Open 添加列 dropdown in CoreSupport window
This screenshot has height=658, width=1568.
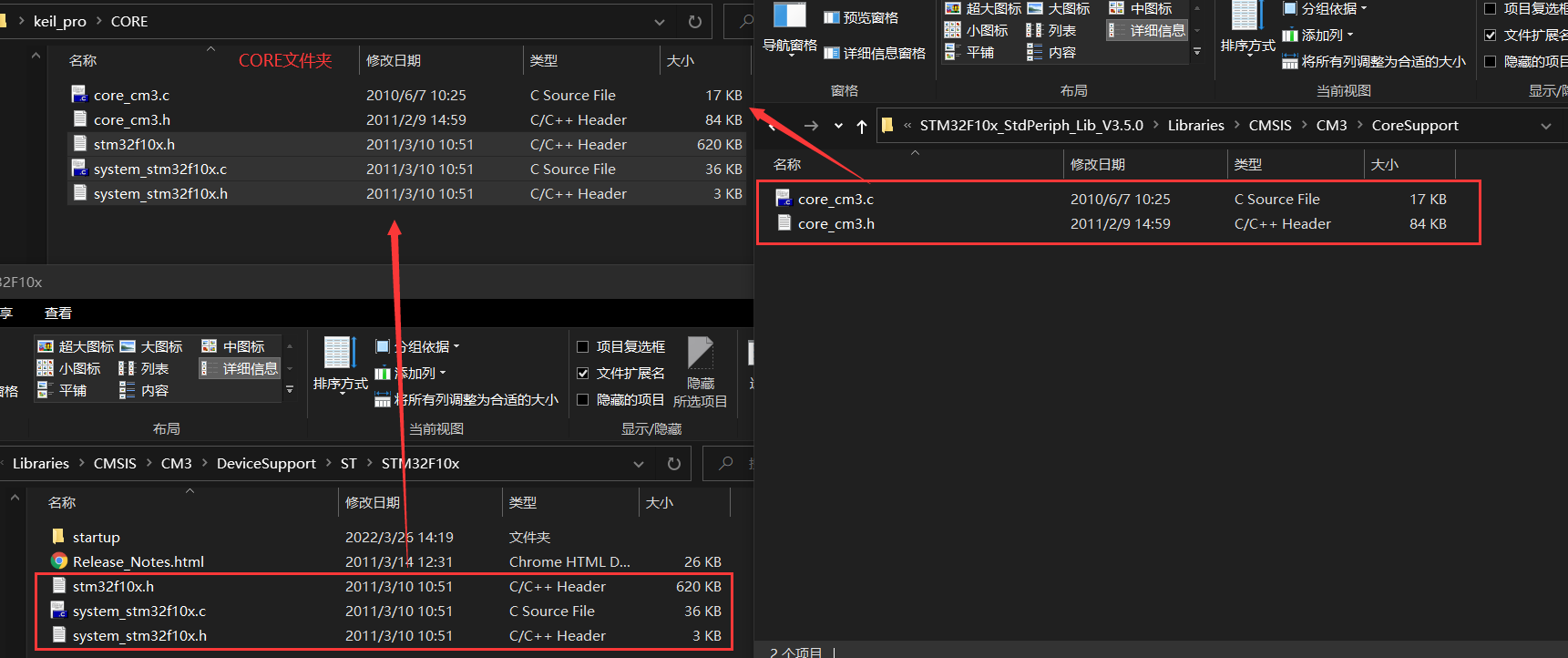click(1318, 35)
